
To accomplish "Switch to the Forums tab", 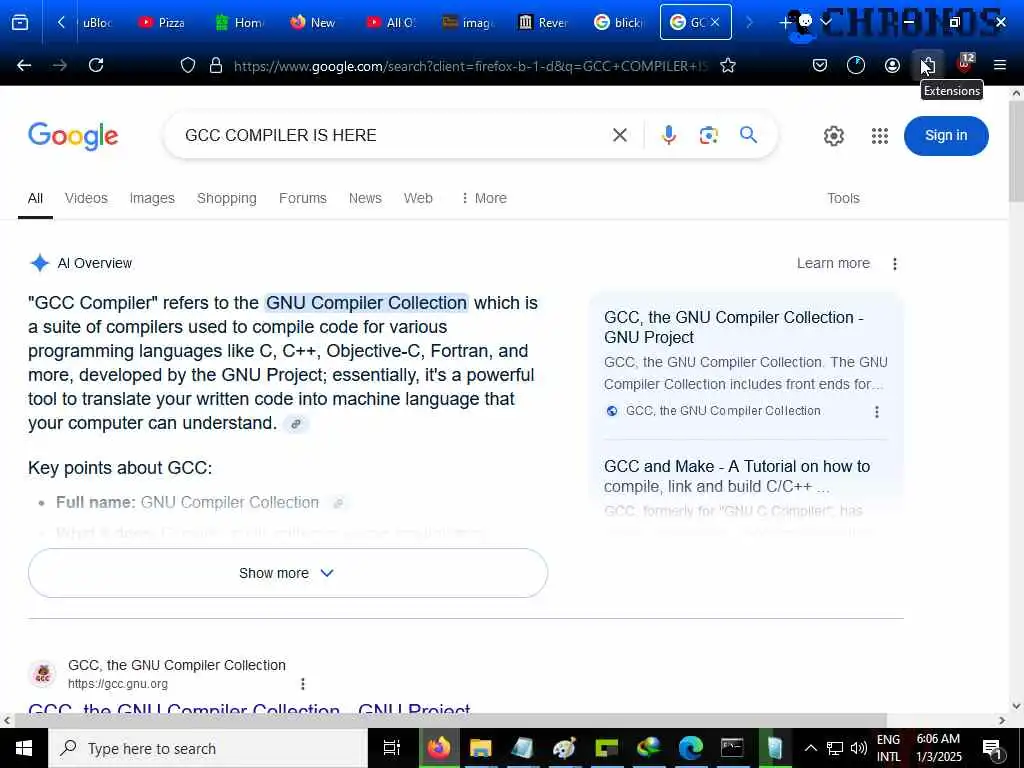I will (x=302, y=198).
